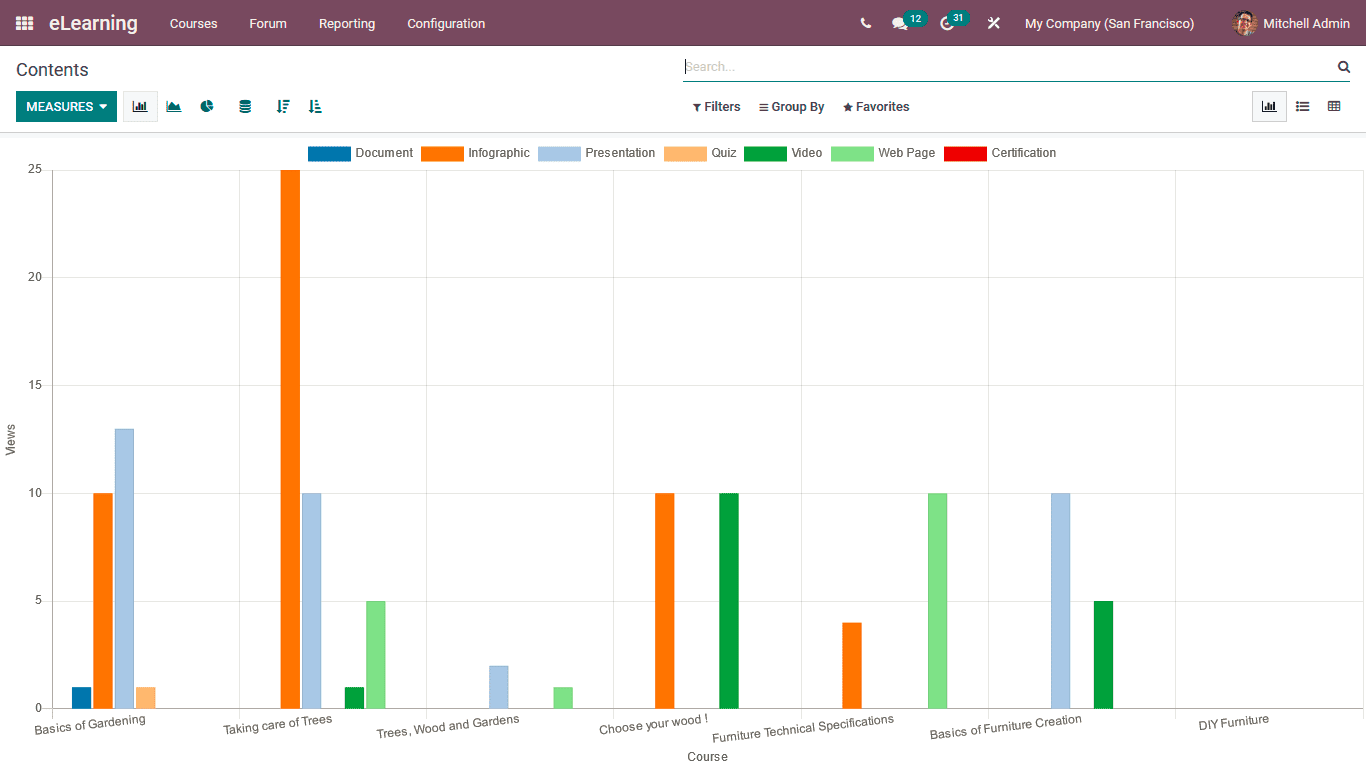Image resolution: width=1366 pixels, height=768 pixels.
Task: Sort measures in descending order
Action: (x=283, y=106)
